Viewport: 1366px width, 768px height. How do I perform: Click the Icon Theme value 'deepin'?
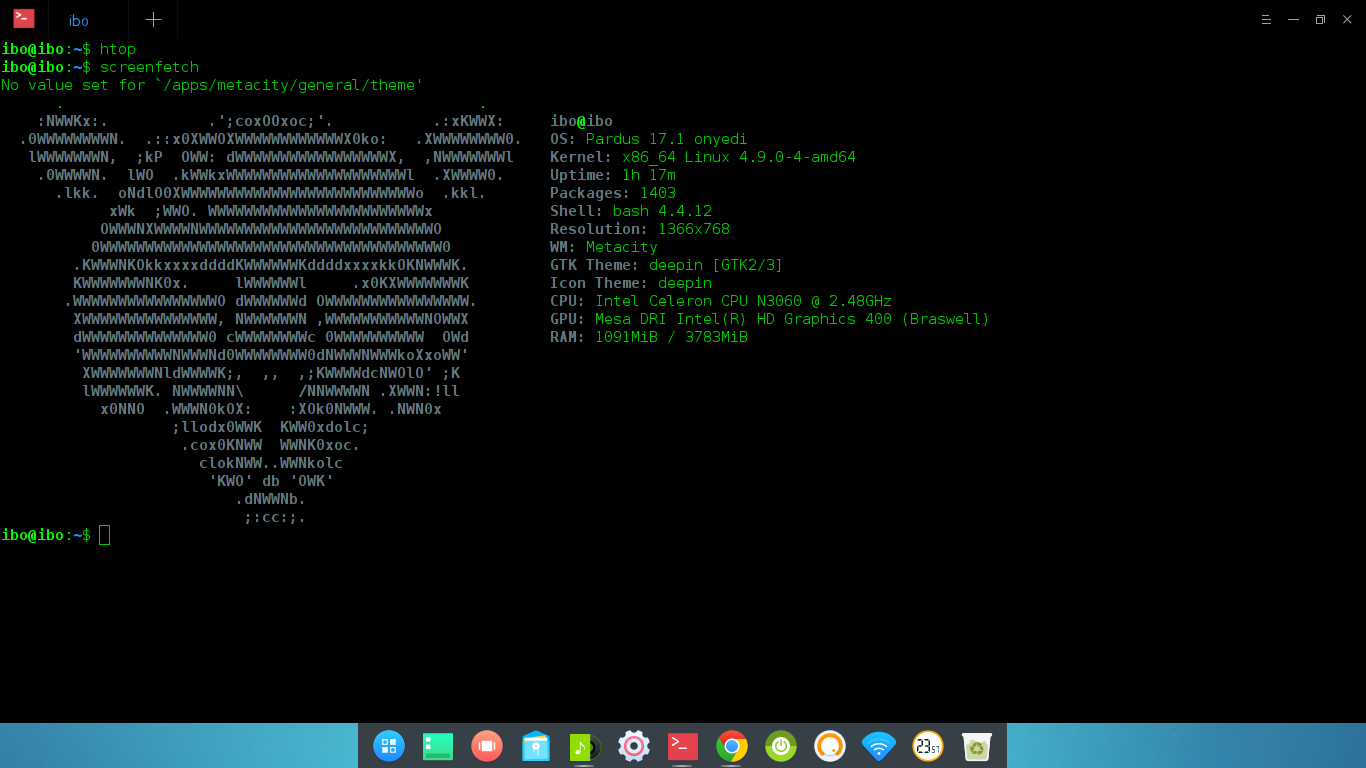[685, 283]
